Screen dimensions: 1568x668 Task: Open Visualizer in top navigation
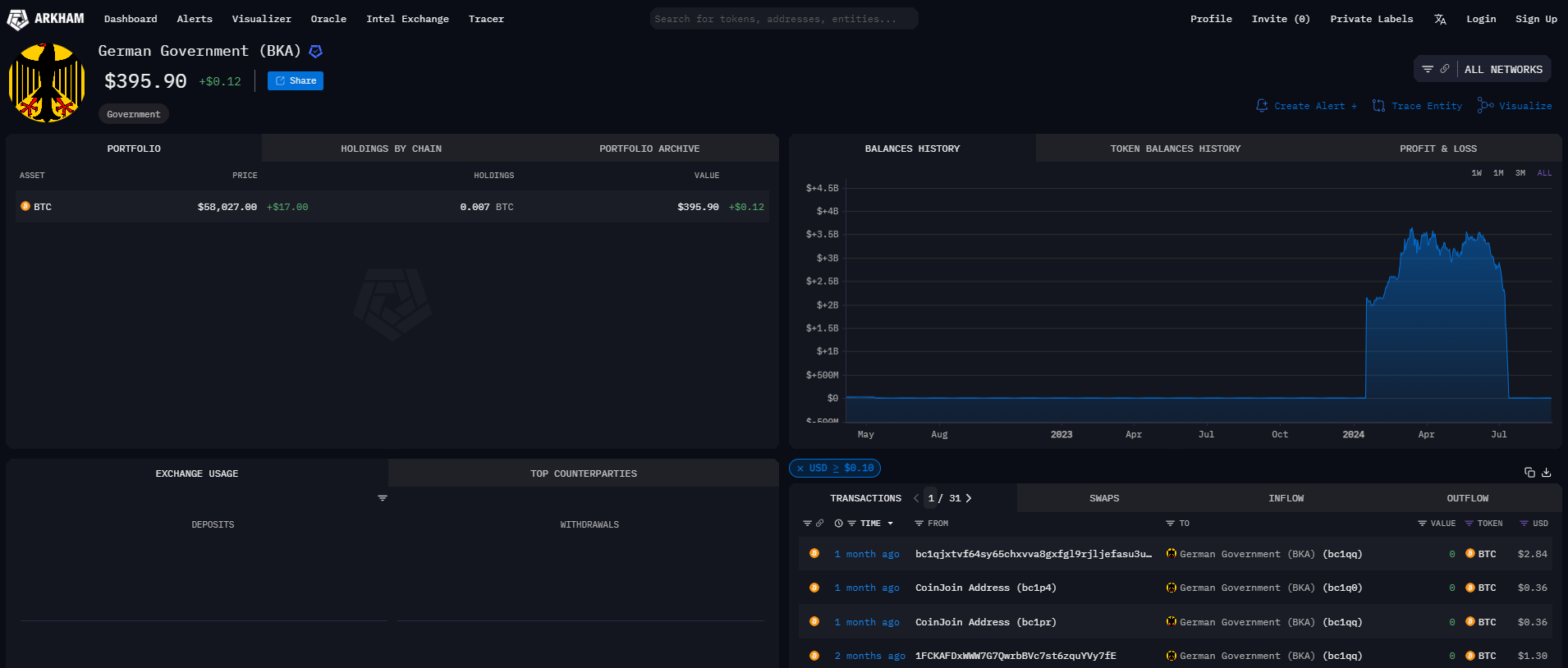[x=261, y=19]
